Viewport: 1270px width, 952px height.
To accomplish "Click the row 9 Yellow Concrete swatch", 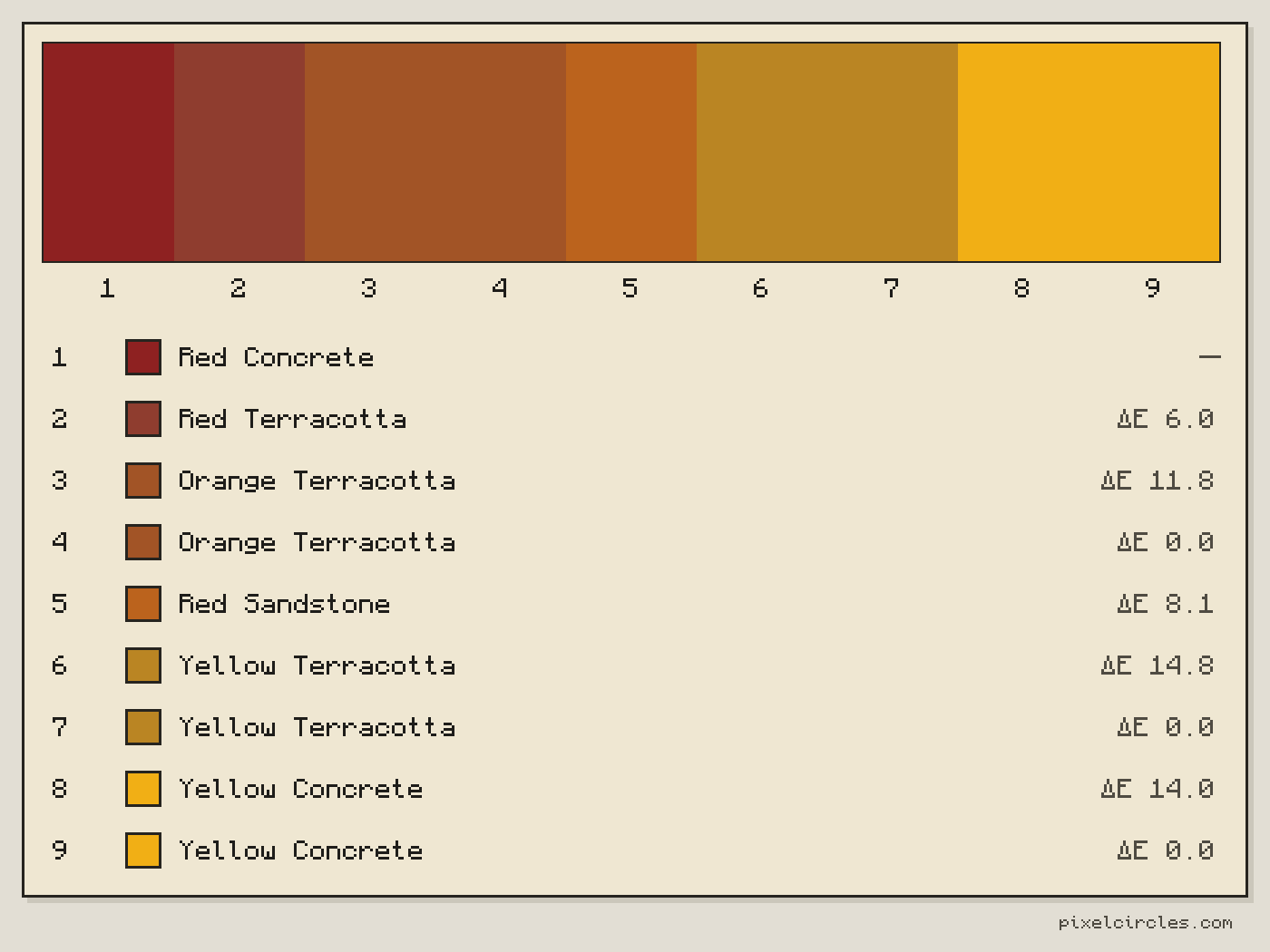I will (143, 850).
